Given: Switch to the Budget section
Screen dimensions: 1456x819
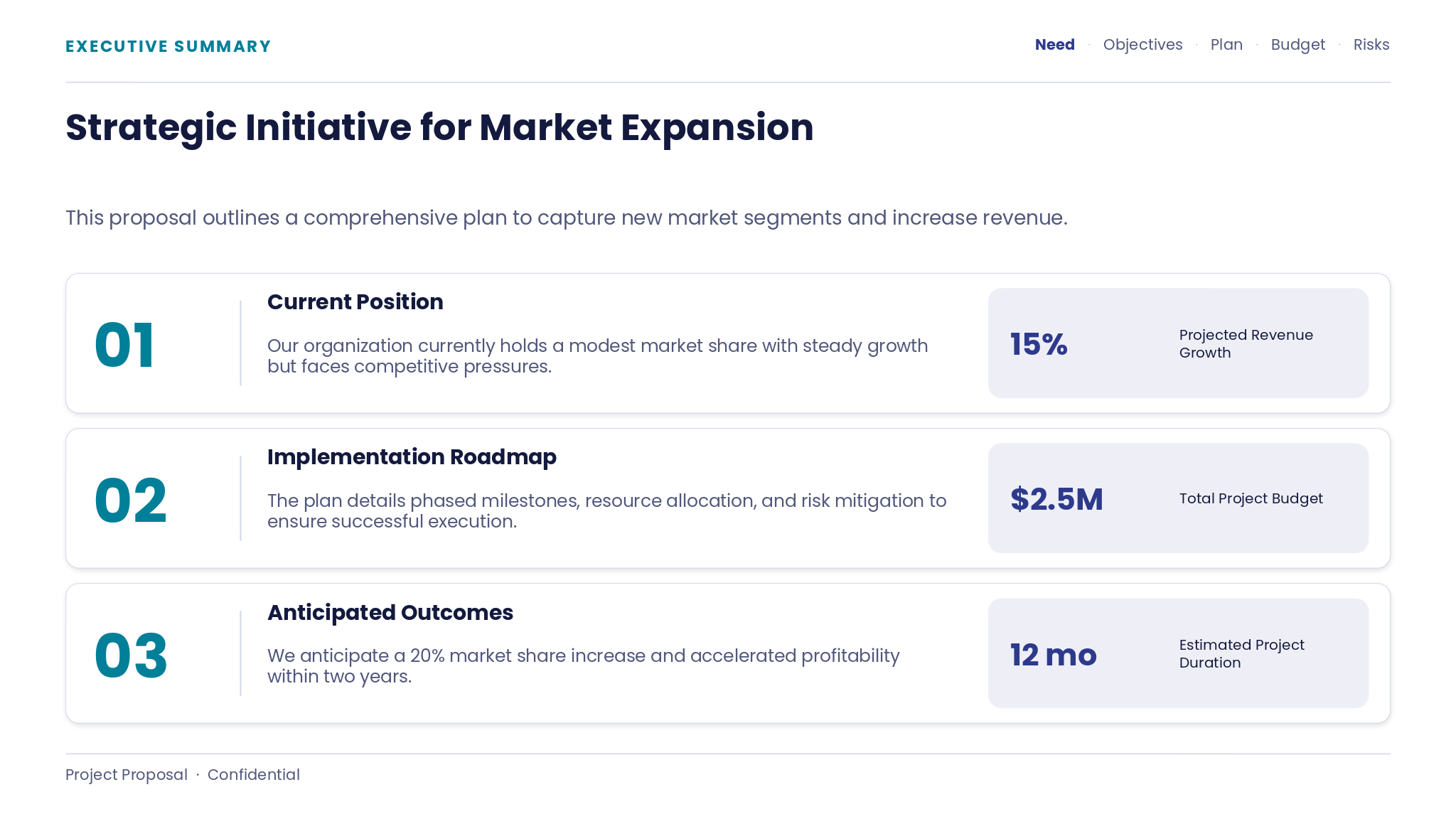Looking at the screenshot, I should [x=1297, y=45].
